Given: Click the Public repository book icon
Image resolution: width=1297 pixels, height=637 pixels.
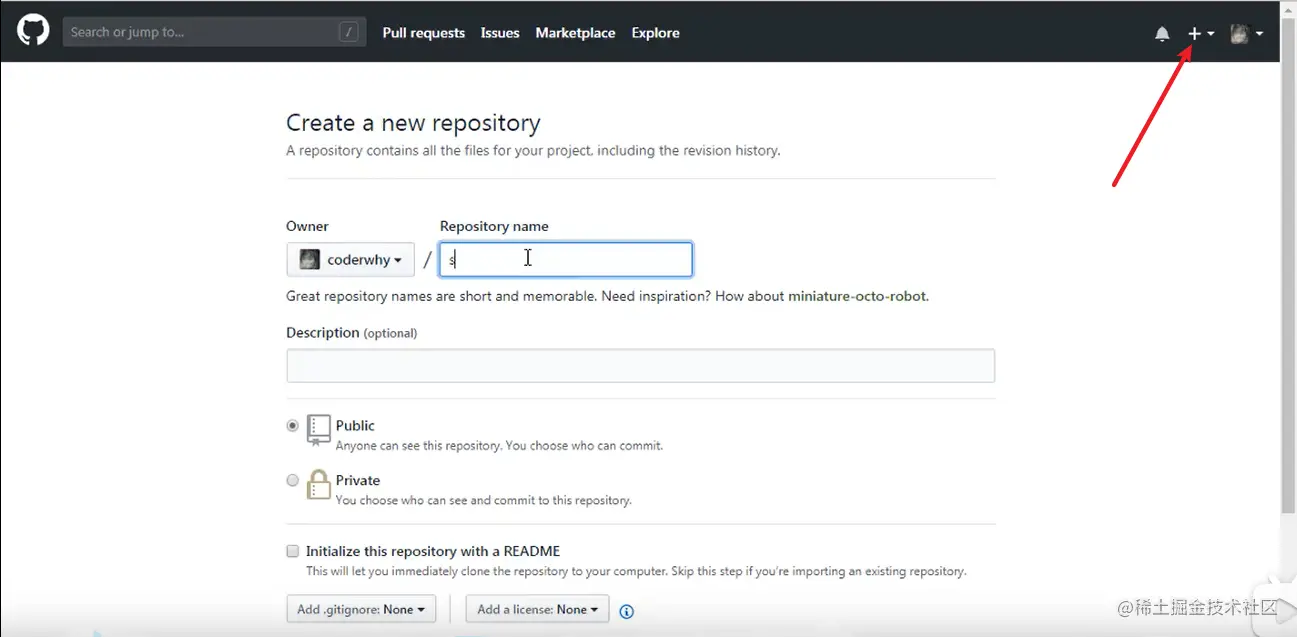Looking at the screenshot, I should pos(319,429).
